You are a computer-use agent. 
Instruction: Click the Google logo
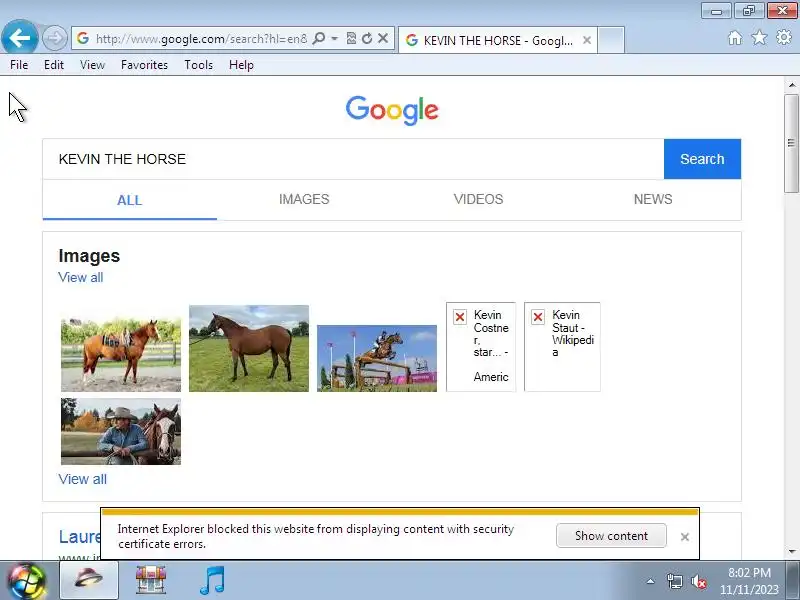tap(392, 110)
